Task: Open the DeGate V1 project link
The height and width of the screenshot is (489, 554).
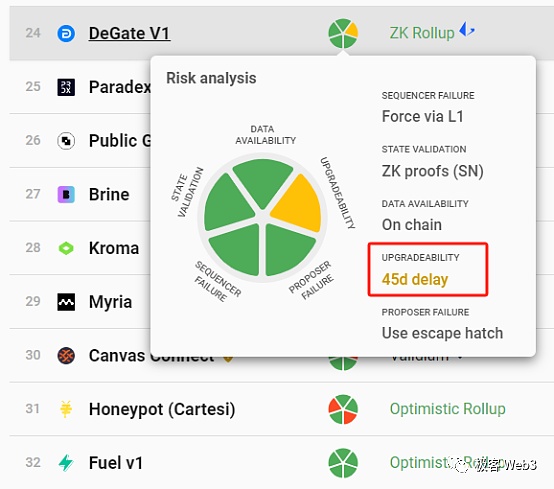Action: [129, 34]
